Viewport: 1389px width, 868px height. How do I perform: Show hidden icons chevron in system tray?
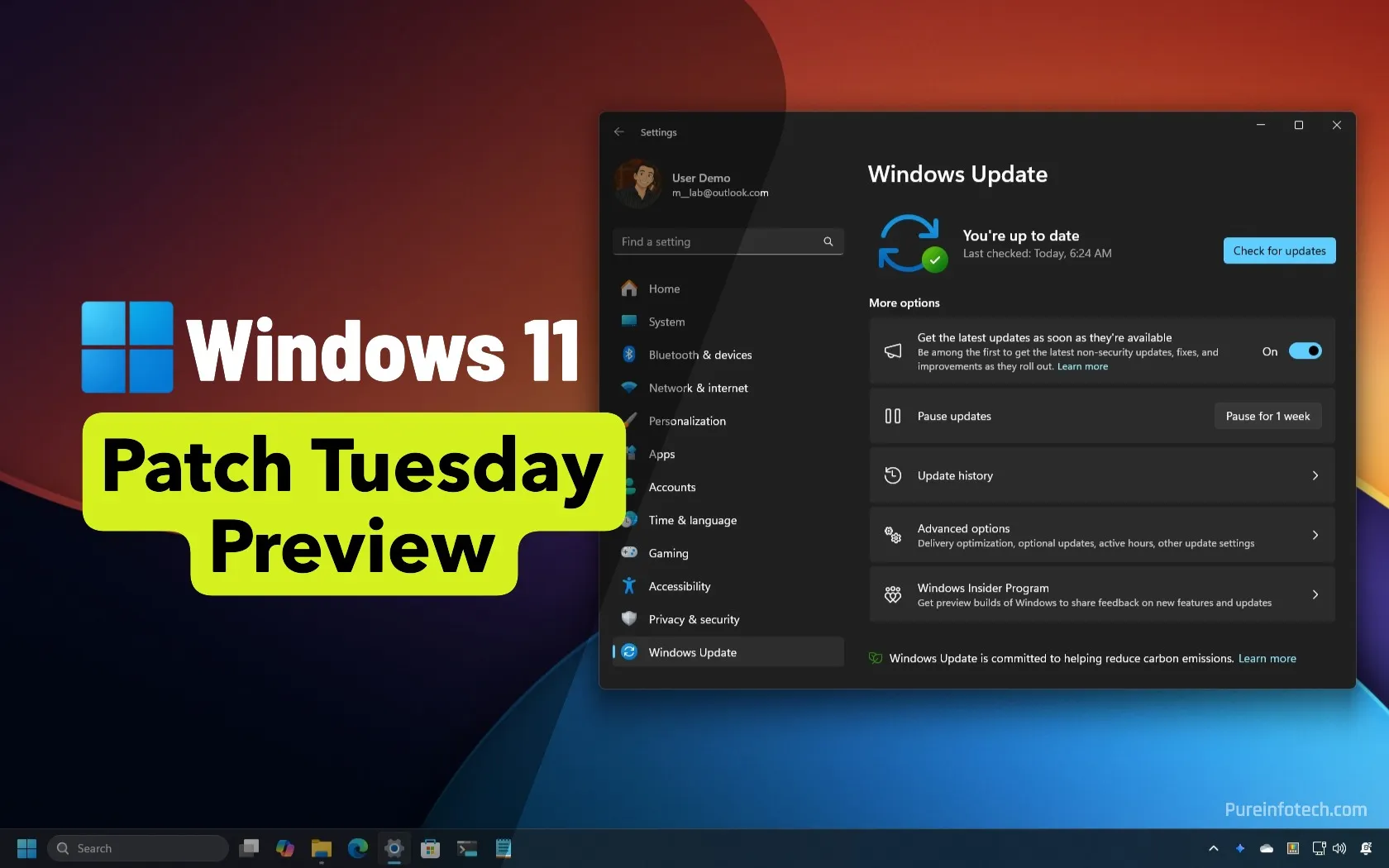pyautogui.click(x=1213, y=848)
